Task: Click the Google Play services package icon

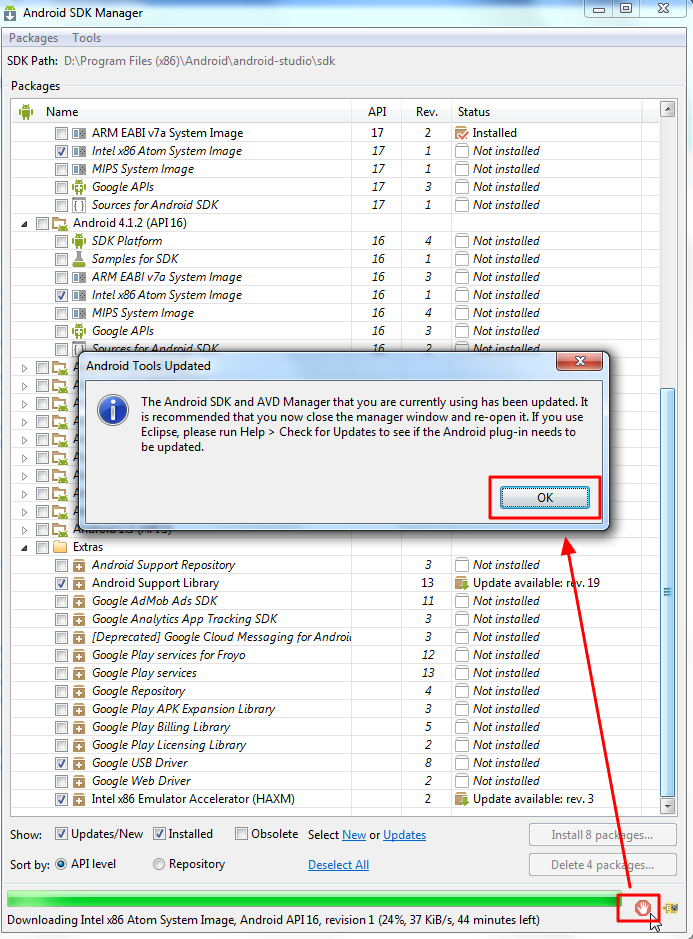Action: pos(79,674)
